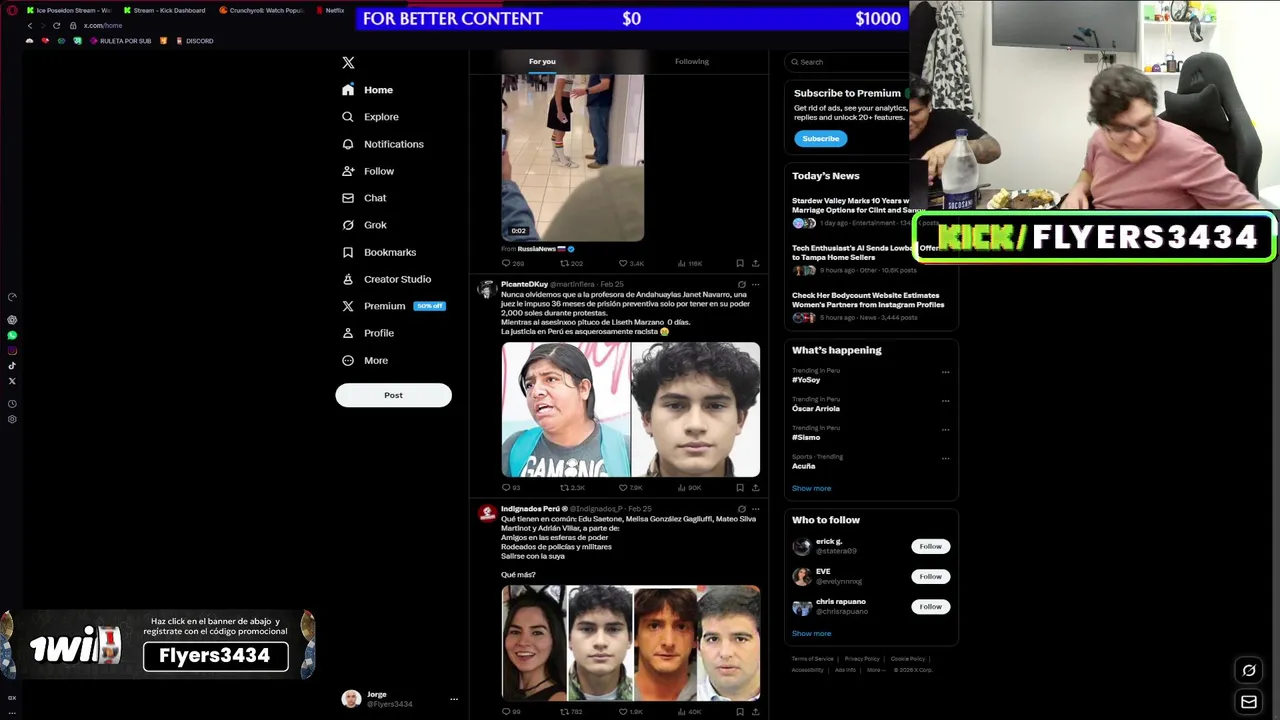Open Grok from the sidebar
Screen dimensions: 1280x720
(364, 225)
